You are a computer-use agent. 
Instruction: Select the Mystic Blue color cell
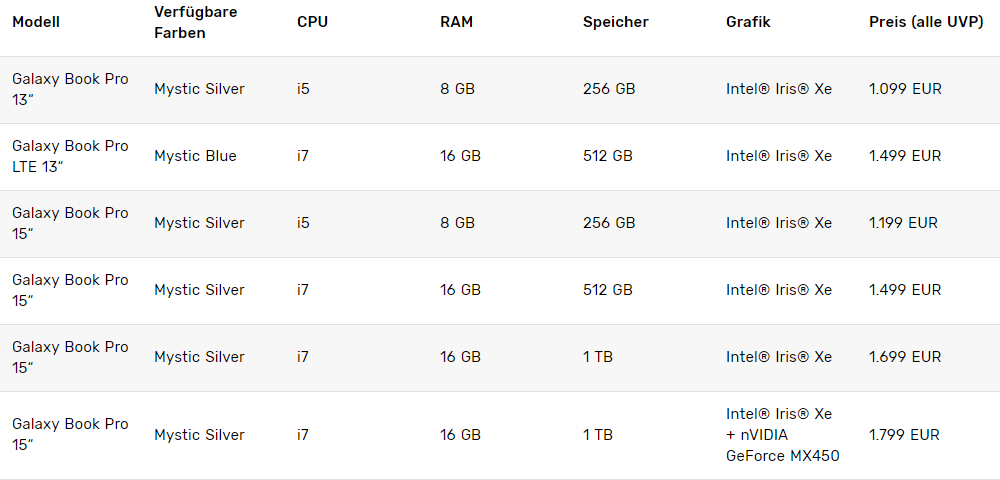[x=195, y=156]
